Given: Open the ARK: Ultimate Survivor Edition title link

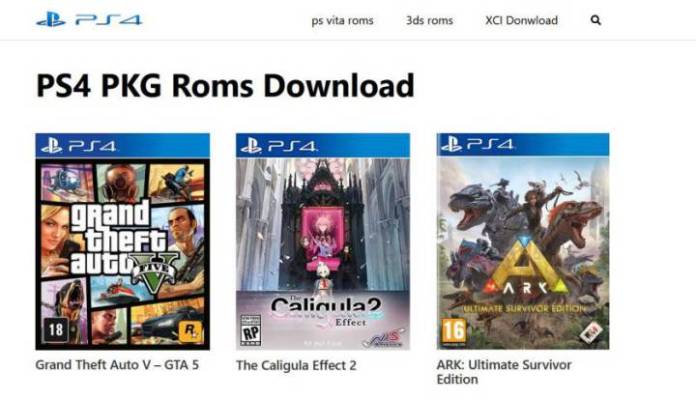Looking at the screenshot, I should 504,372.
